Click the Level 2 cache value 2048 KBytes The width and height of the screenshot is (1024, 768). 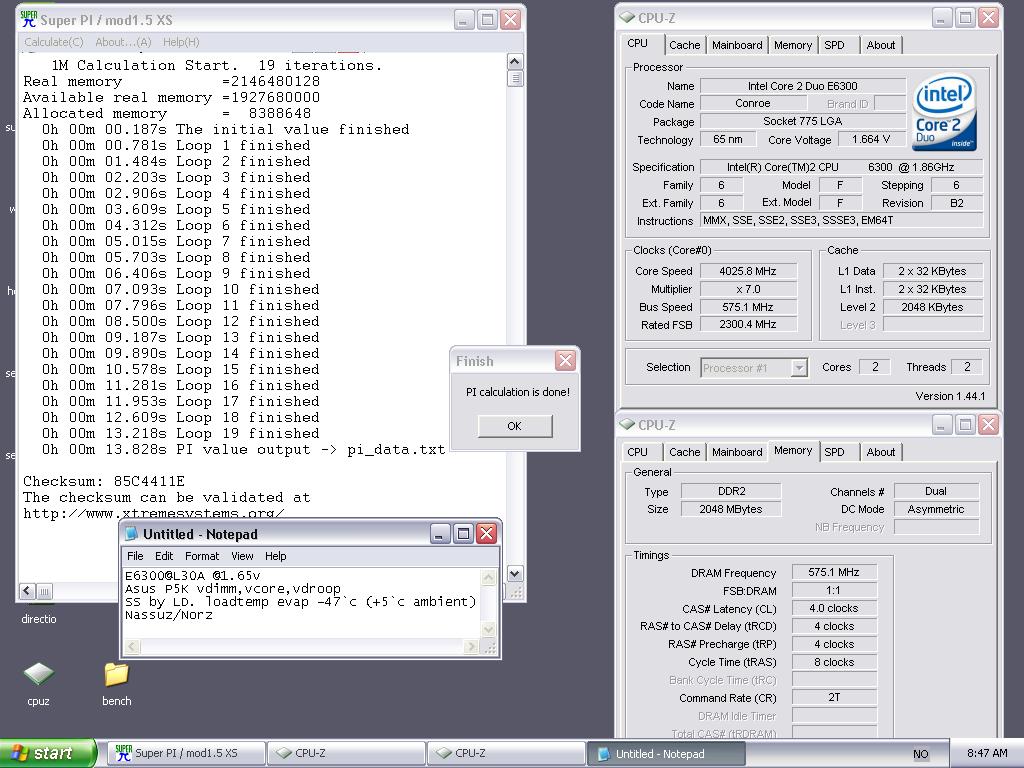(x=932, y=307)
